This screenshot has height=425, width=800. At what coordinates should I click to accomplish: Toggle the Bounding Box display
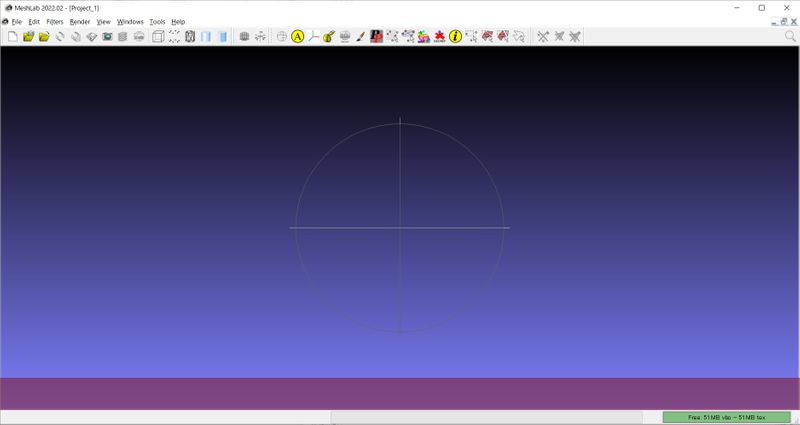click(158, 36)
